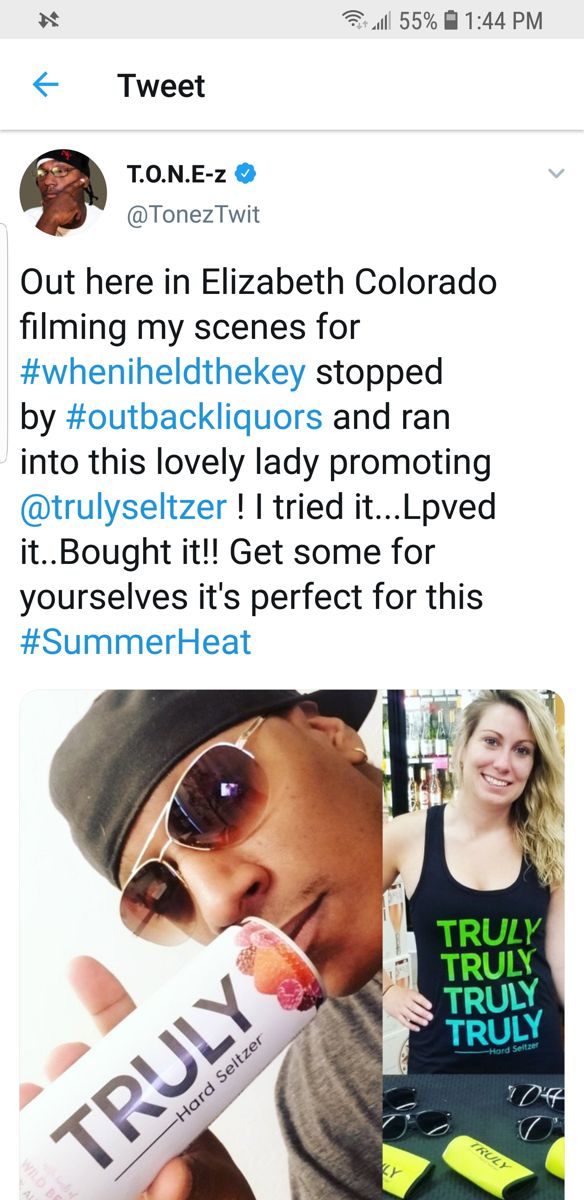Open the @trulyseltzer mention
This screenshot has height=1200, width=584.
click(123, 507)
